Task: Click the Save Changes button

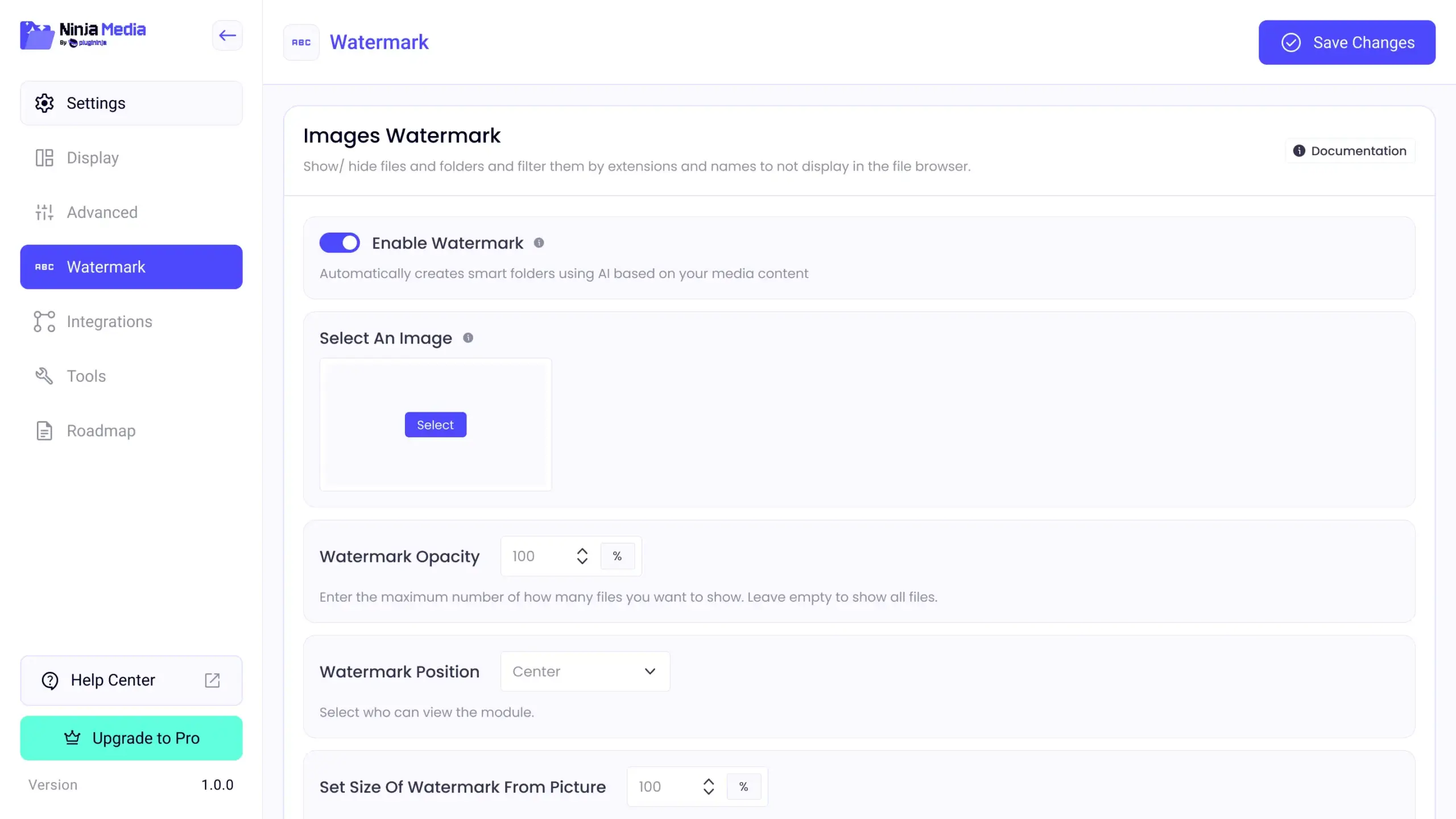Action: coord(1347,43)
